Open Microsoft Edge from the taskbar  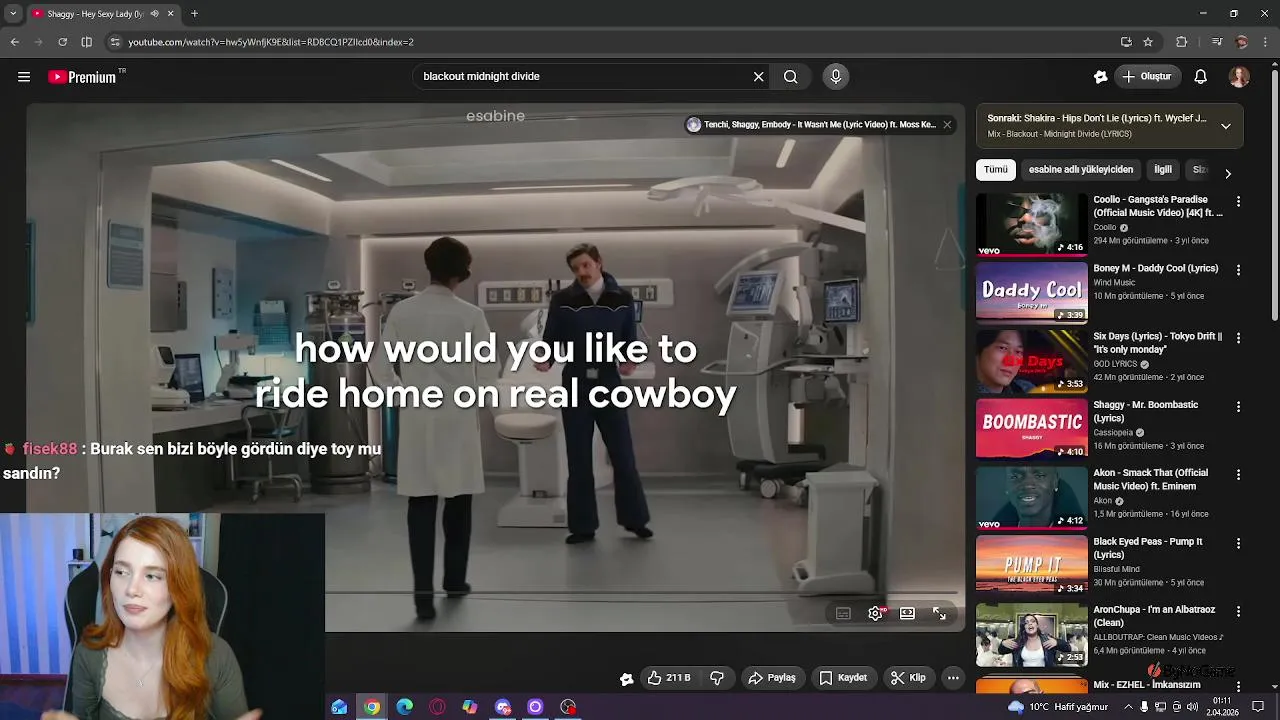click(404, 707)
